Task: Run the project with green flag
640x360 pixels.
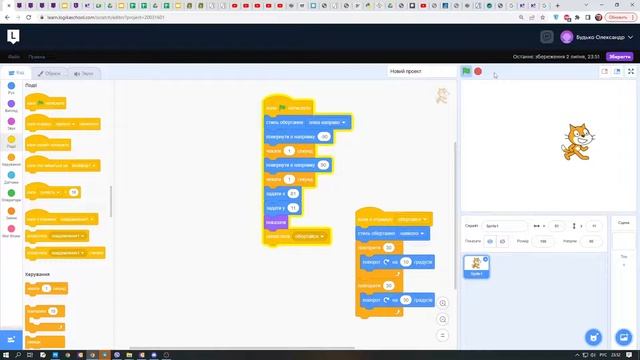Action: pos(466,71)
